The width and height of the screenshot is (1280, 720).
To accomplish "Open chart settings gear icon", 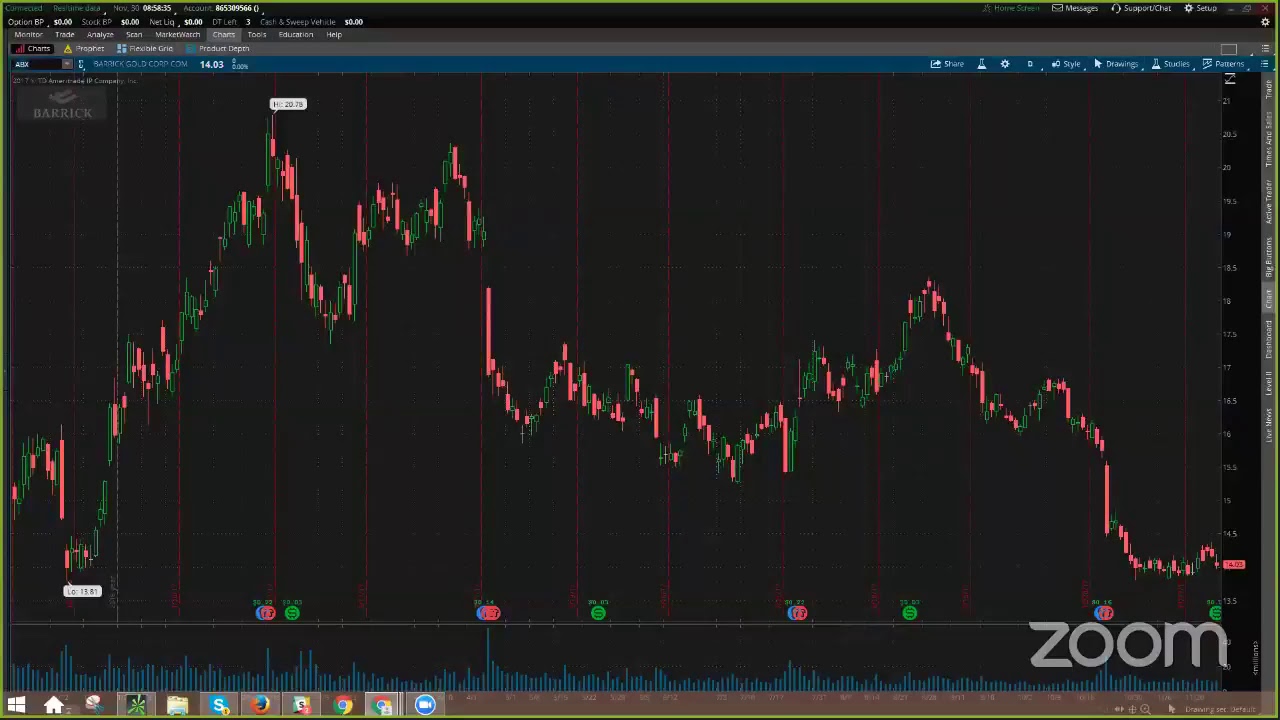I will (1005, 64).
